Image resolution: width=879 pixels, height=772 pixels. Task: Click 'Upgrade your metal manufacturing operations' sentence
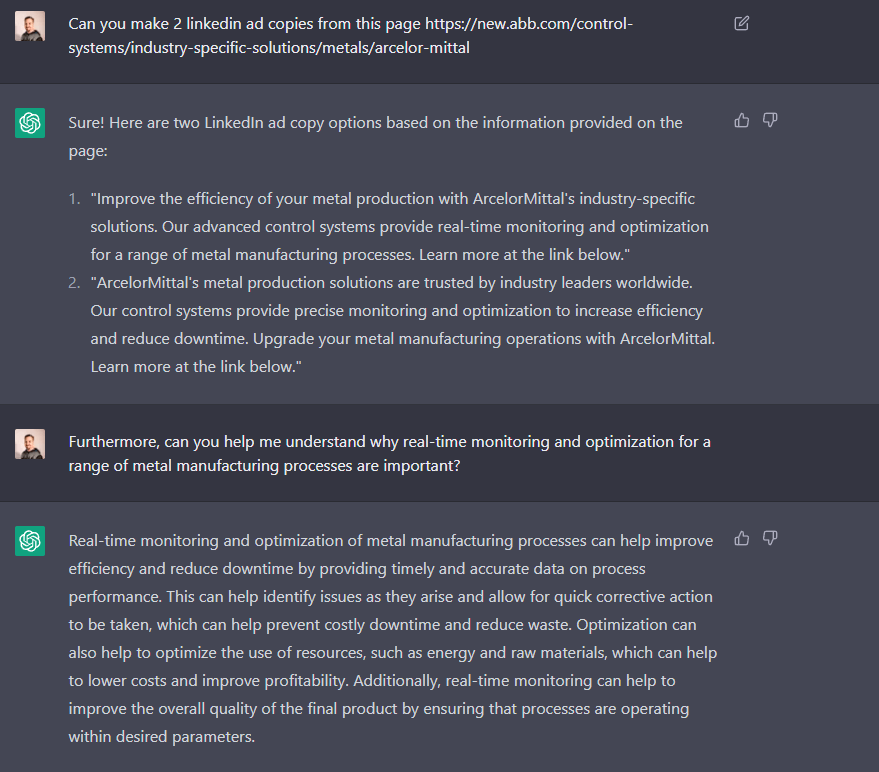click(x=484, y=339)
